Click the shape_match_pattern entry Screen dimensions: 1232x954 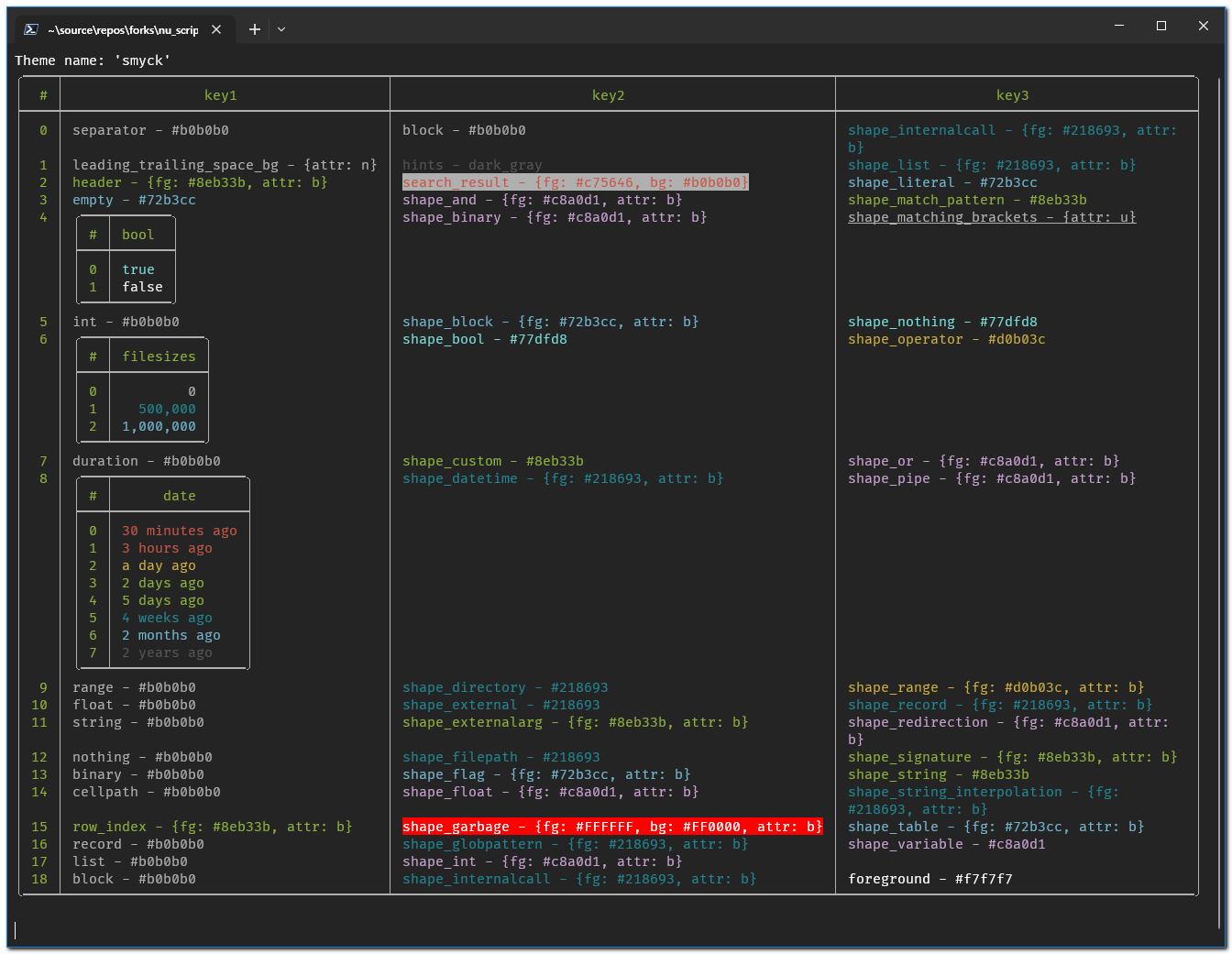click(967, 200)
